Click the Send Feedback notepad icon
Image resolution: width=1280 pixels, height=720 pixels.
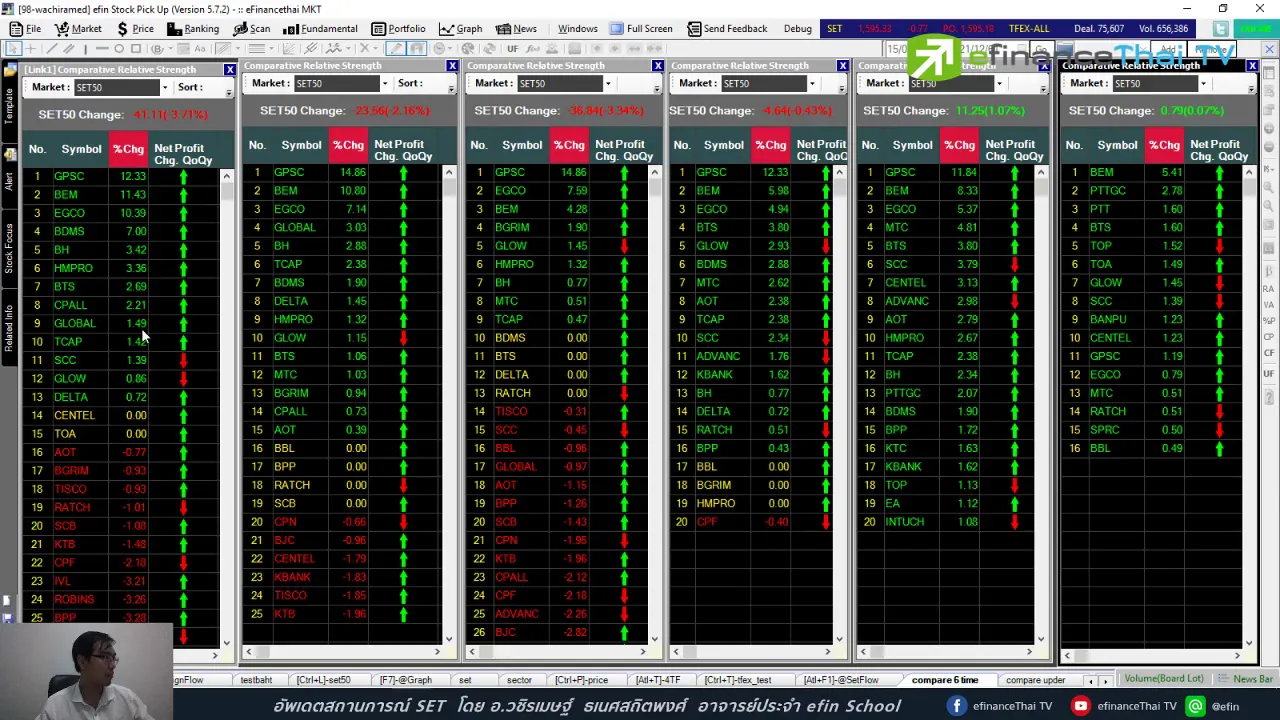[694, 29]
